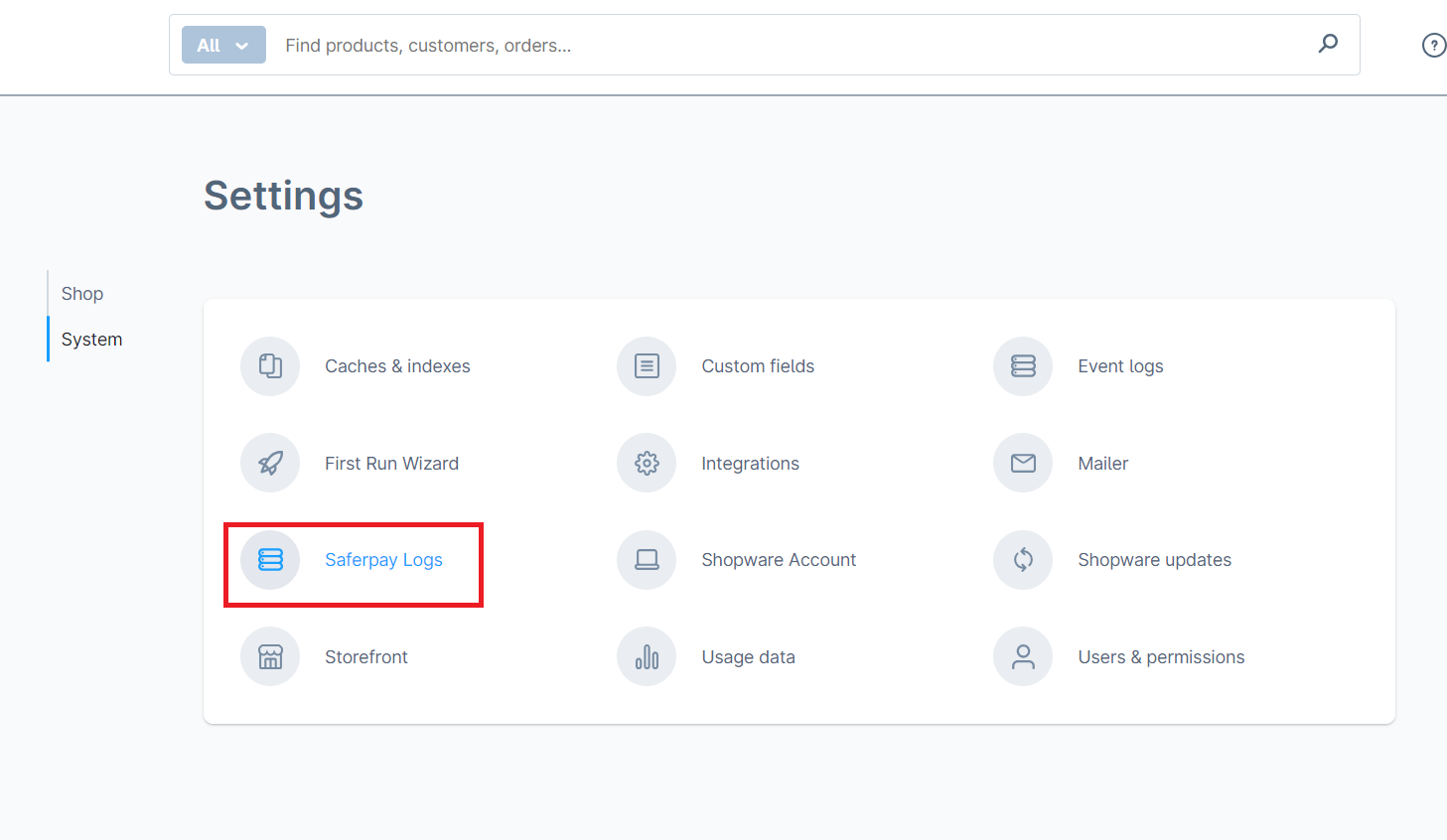Focus the Find products search field

(775, 46)
